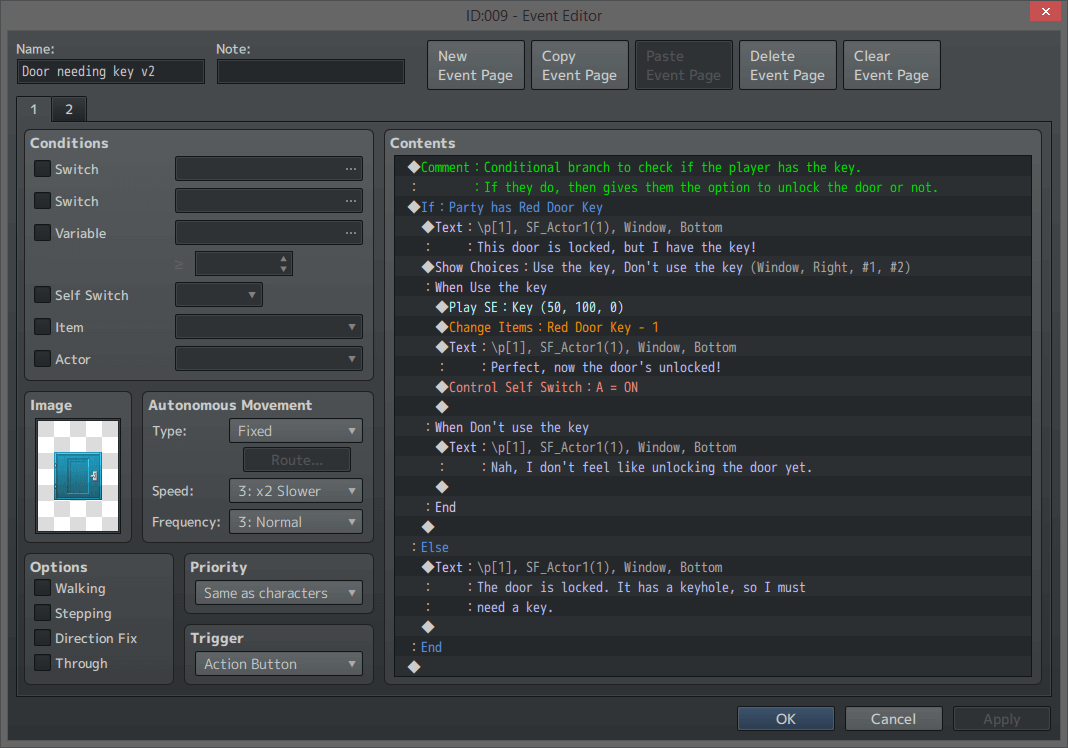Change the Speed dropdown value
Viewport: 1068px width, 748px height.
pyautogui.click(x=295, y=491)
